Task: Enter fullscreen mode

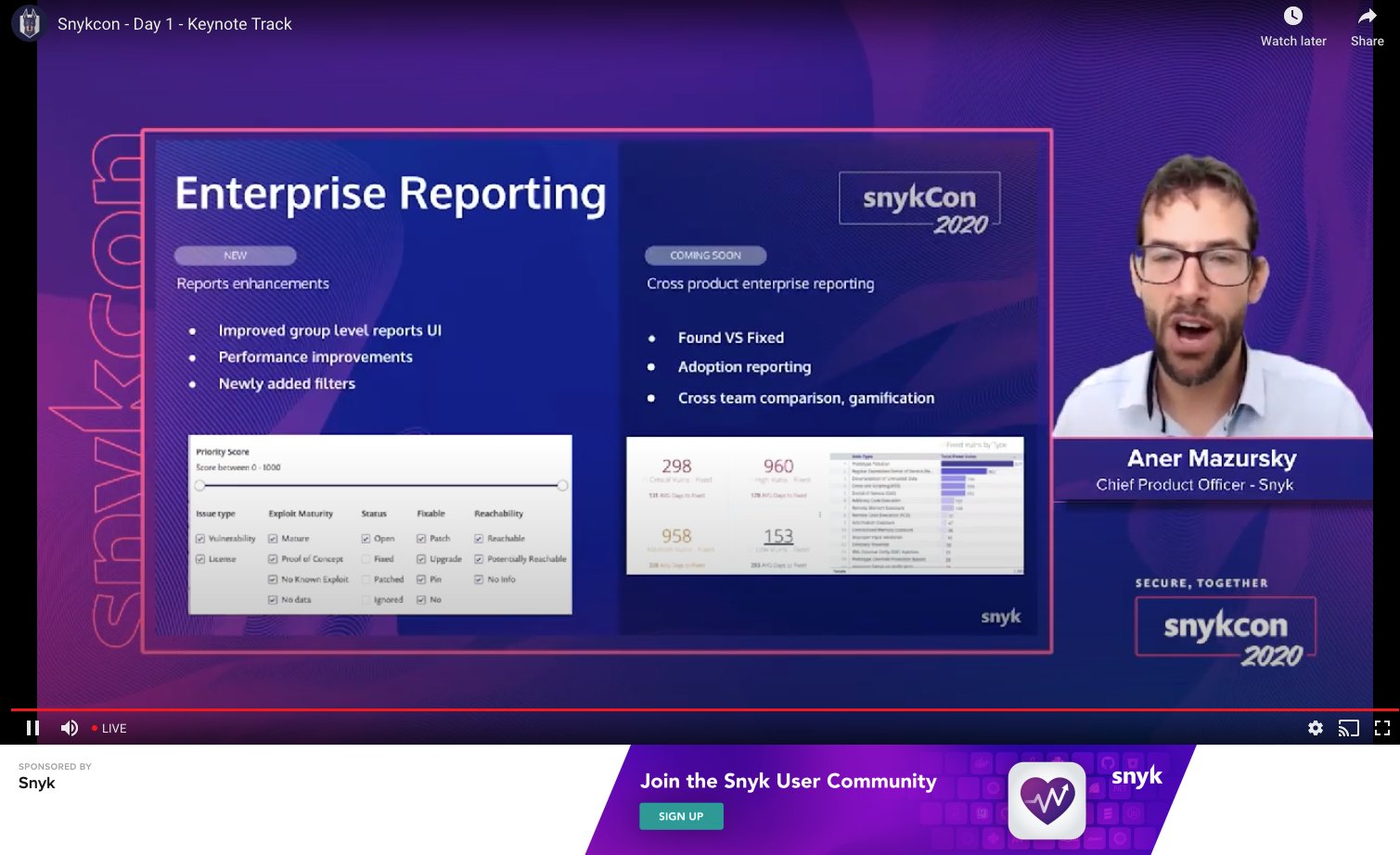Action: coord(1381,728)
